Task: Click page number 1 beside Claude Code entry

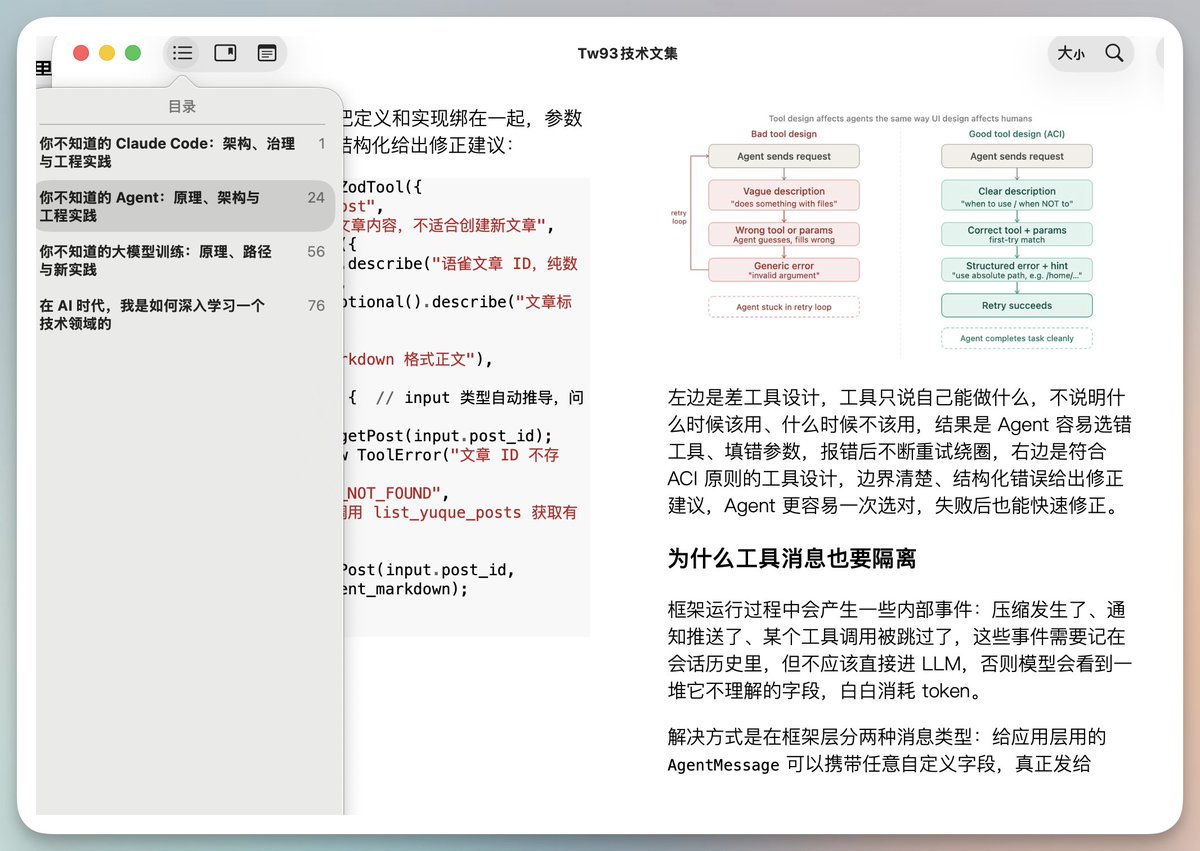Action: pyautogui.click(x=322, y=142)
